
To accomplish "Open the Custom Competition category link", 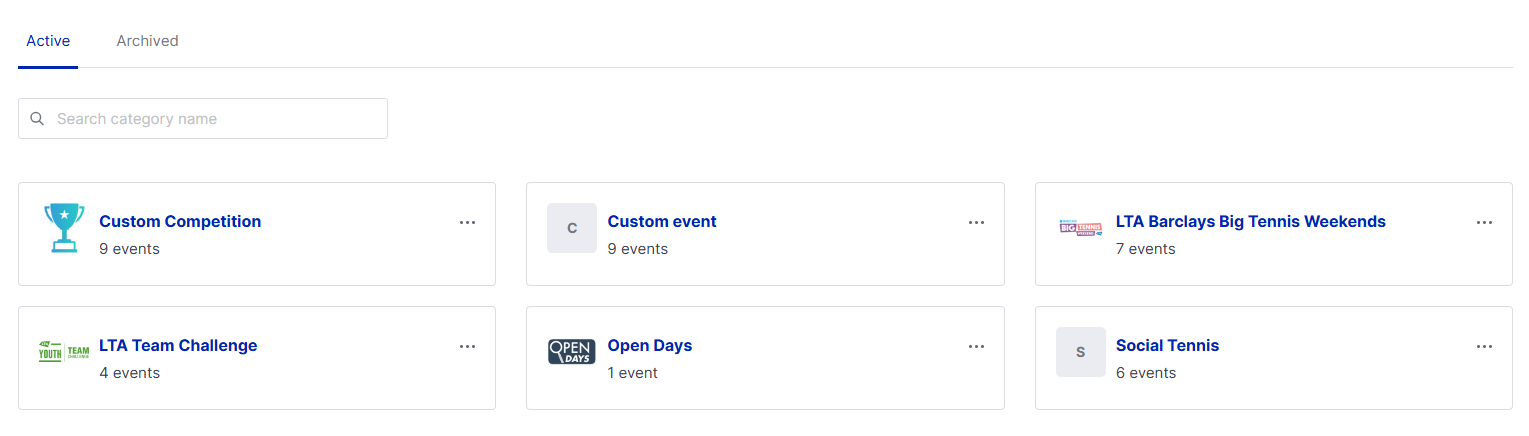I will pyautogui.click(x=180, y=222).
